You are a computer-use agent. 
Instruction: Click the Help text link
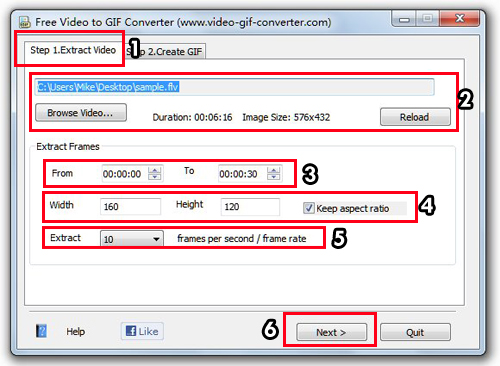(x=76, y=332)
